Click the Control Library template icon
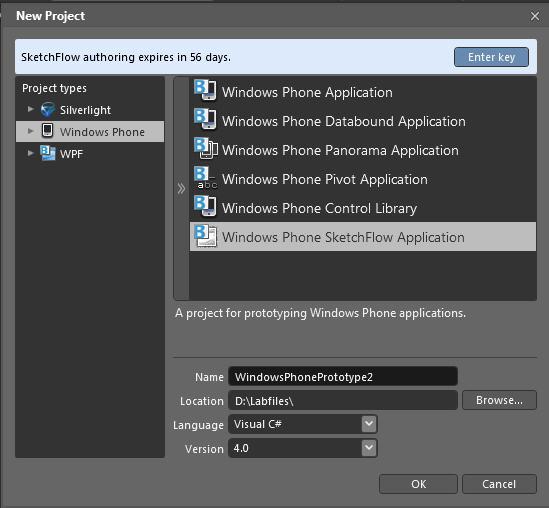Viewport: 549px width, 508px height. [206, 206]
